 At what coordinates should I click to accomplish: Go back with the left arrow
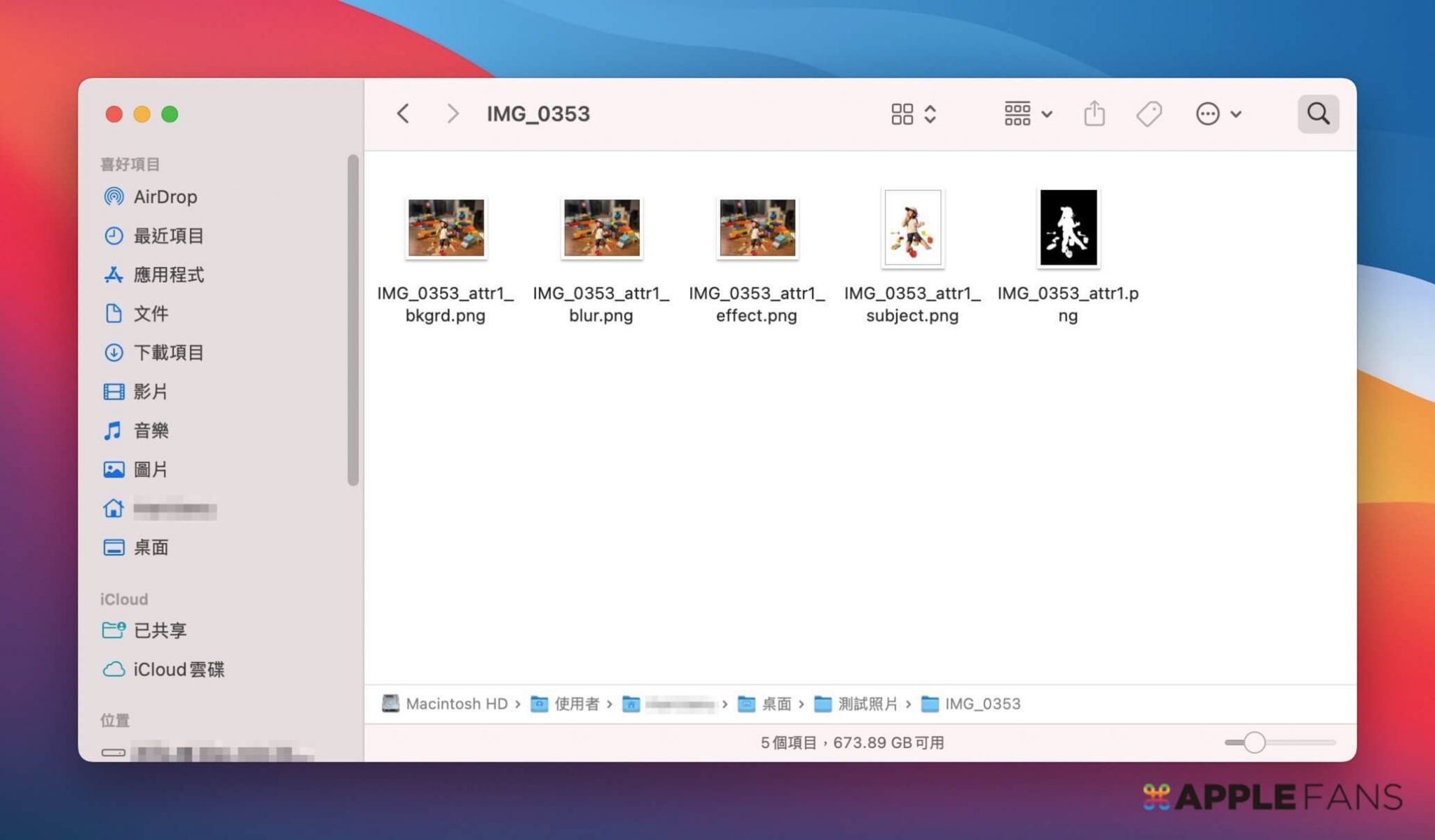pos(403,113)
